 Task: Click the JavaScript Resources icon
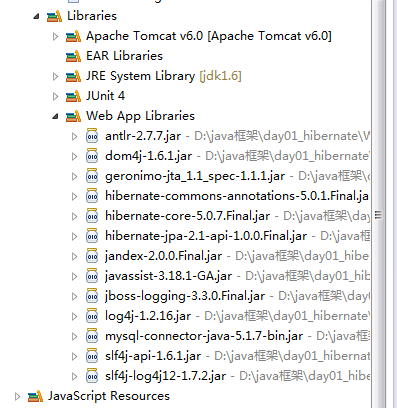click(35, 396)
